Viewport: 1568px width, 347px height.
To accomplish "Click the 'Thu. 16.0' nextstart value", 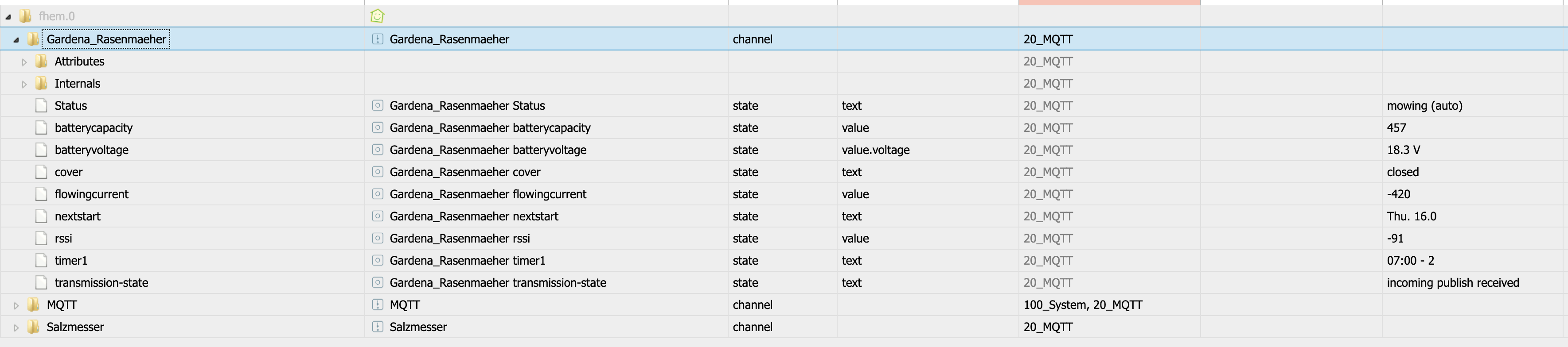I will [x=1412, y=216].
